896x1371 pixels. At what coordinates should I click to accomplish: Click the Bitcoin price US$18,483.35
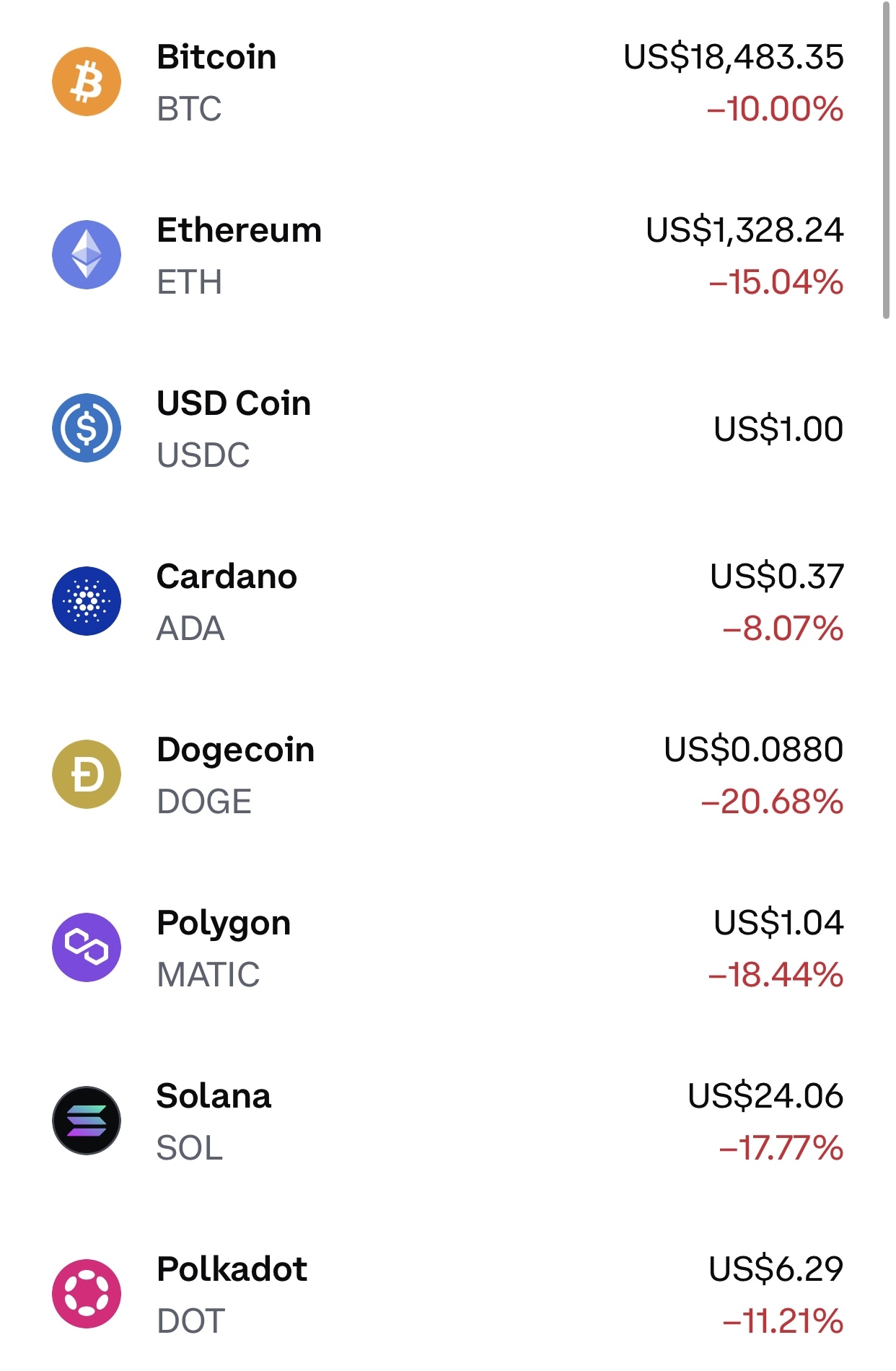[x=733, y=57]
